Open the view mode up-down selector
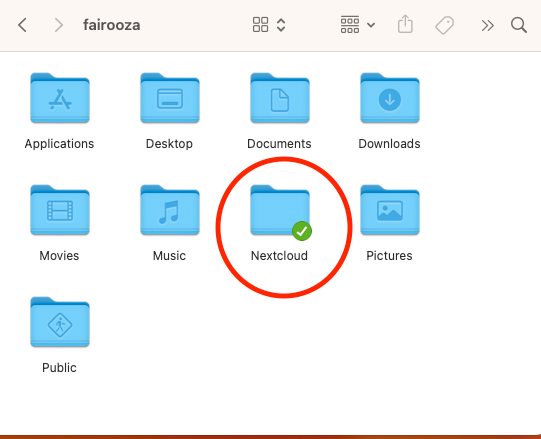The height and width of the screenshot is (439, 541). 281,25
